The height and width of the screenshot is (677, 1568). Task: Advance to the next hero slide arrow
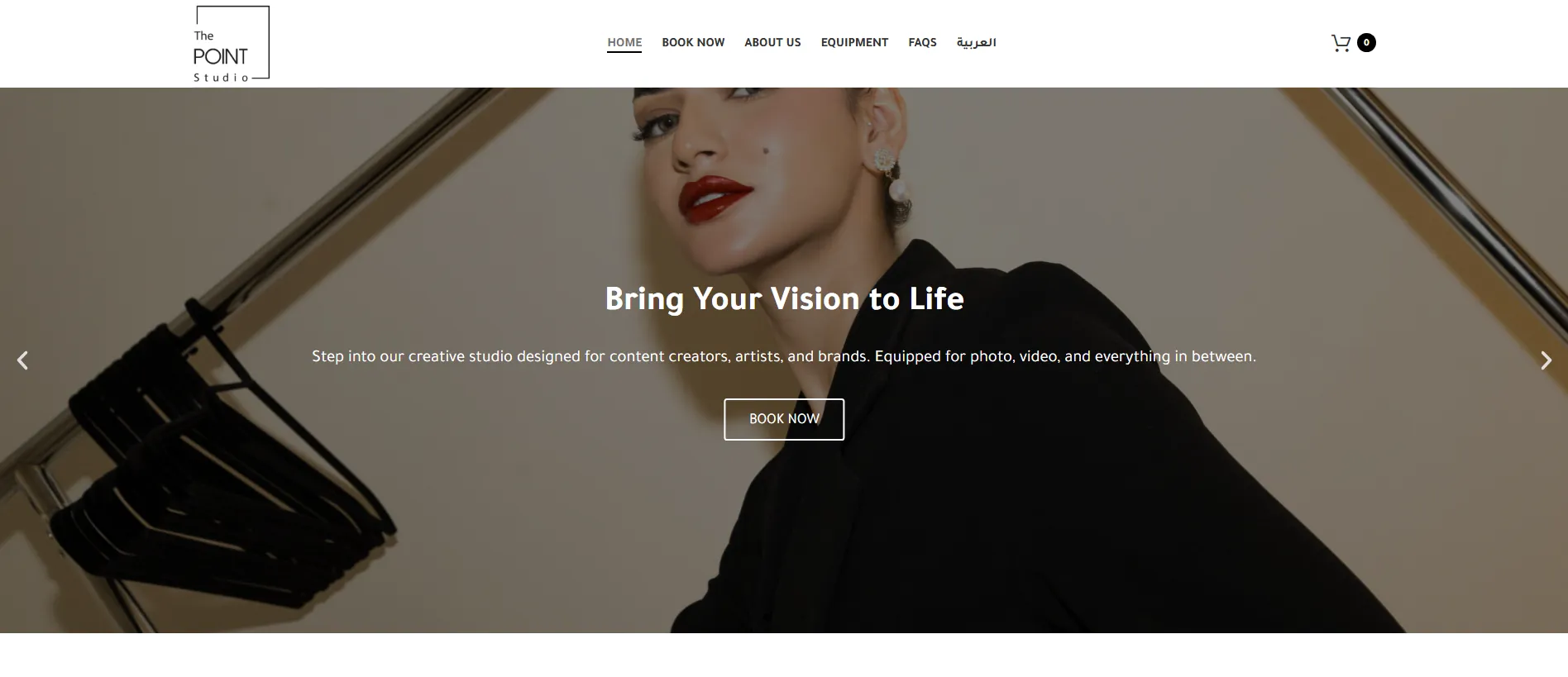pyautogui.click(x=1546, y=360)
